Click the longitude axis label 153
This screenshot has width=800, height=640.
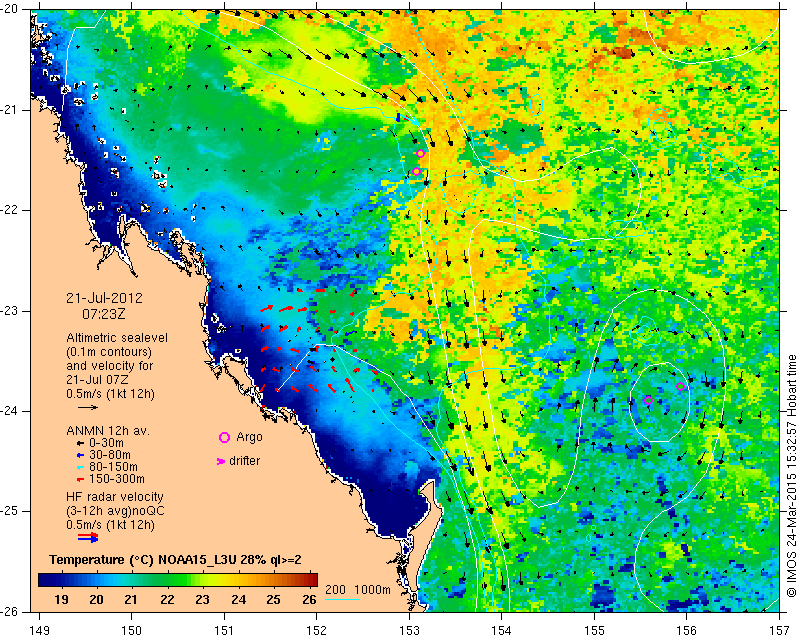[409, 631]
